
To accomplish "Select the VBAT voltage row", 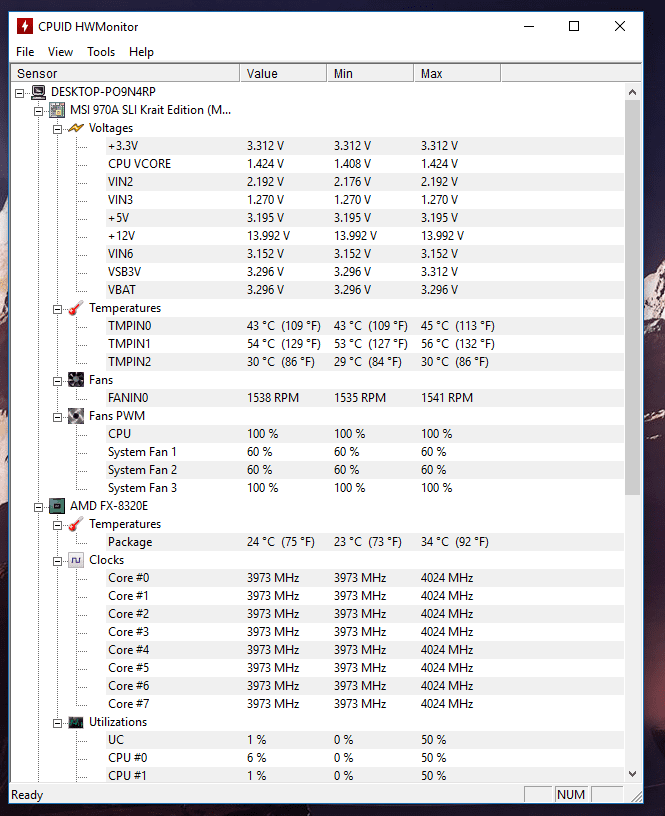I will [365, 290].
